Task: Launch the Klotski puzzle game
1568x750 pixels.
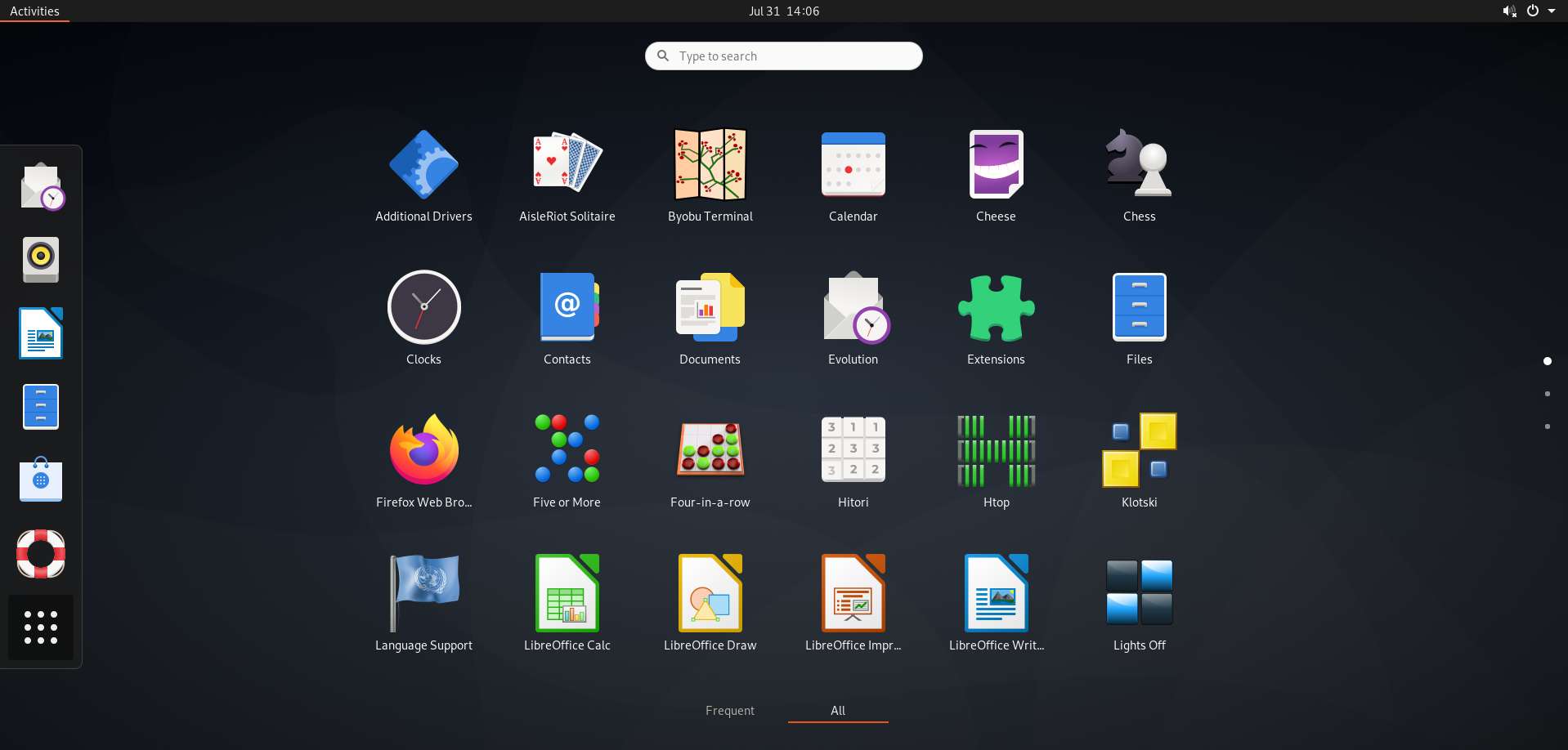Action: (x=1139, y=449)
